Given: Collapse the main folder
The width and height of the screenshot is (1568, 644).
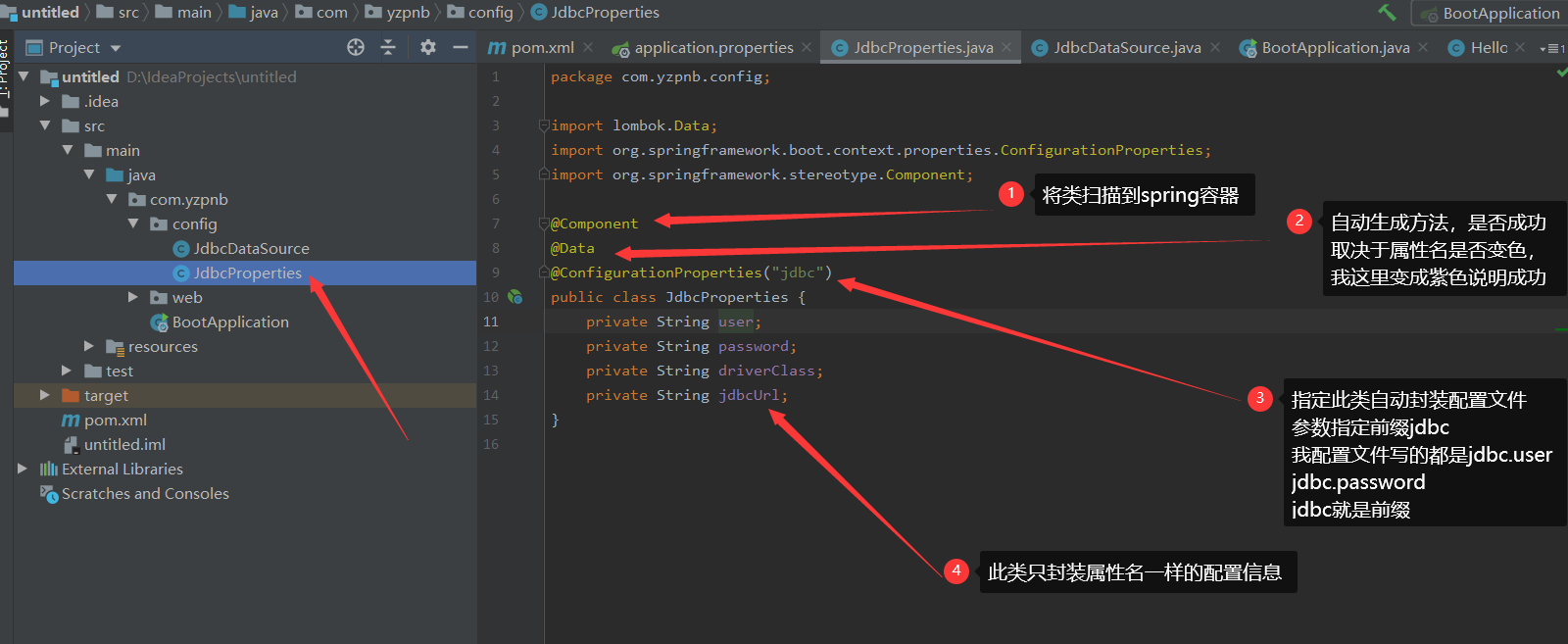Looking at the screenshot, I should pos(68,150).
